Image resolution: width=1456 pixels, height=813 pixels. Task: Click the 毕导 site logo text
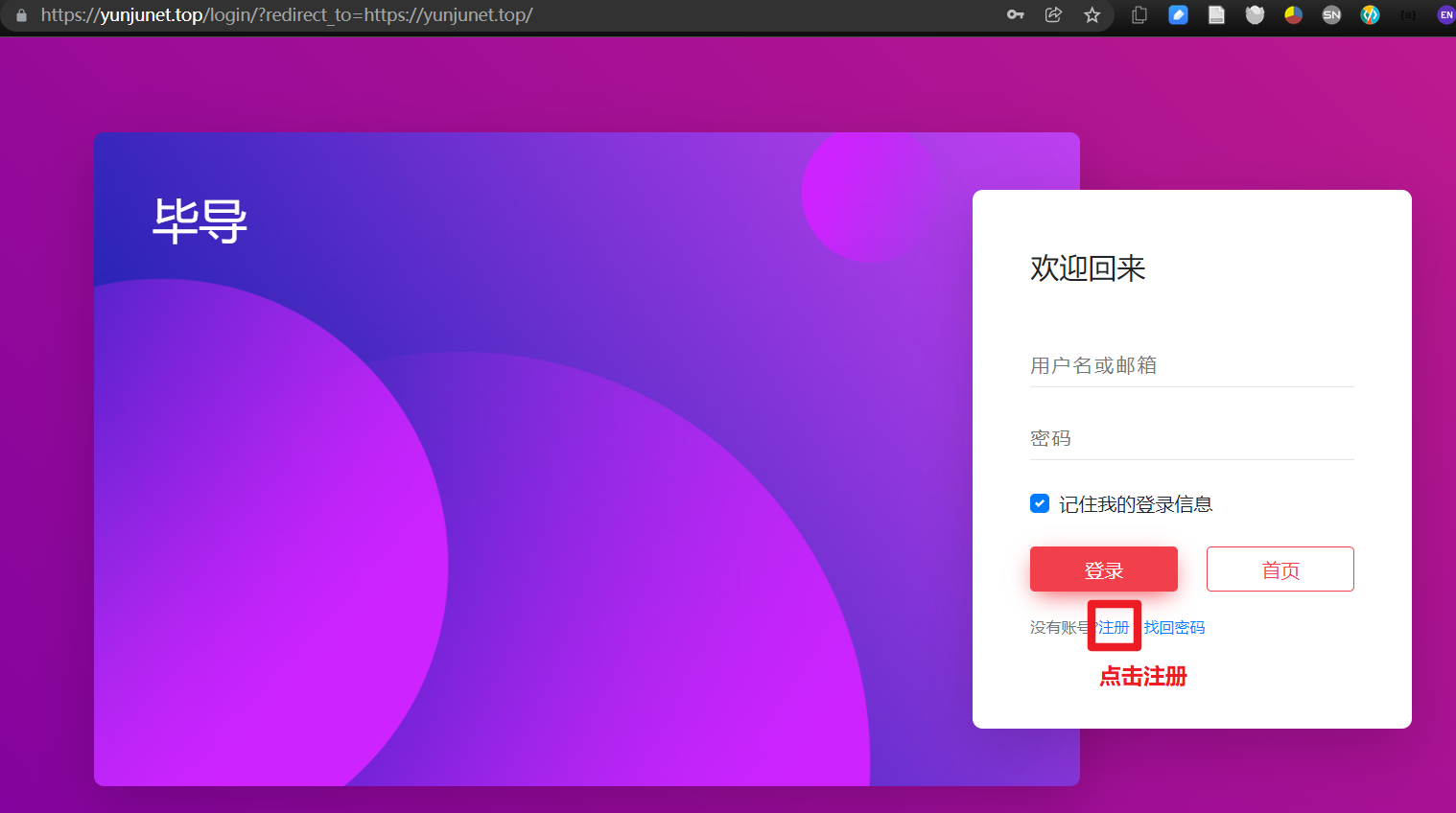(x=200, y=221)
